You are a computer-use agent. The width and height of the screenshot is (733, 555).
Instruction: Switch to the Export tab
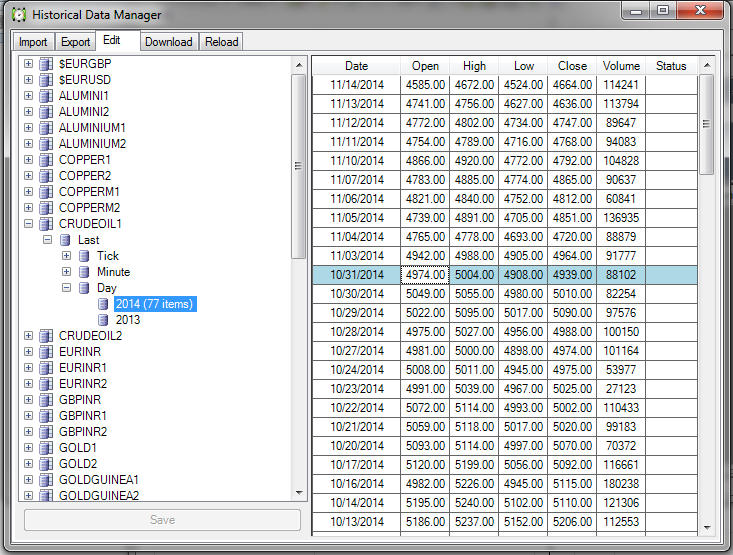pos(76,42)
